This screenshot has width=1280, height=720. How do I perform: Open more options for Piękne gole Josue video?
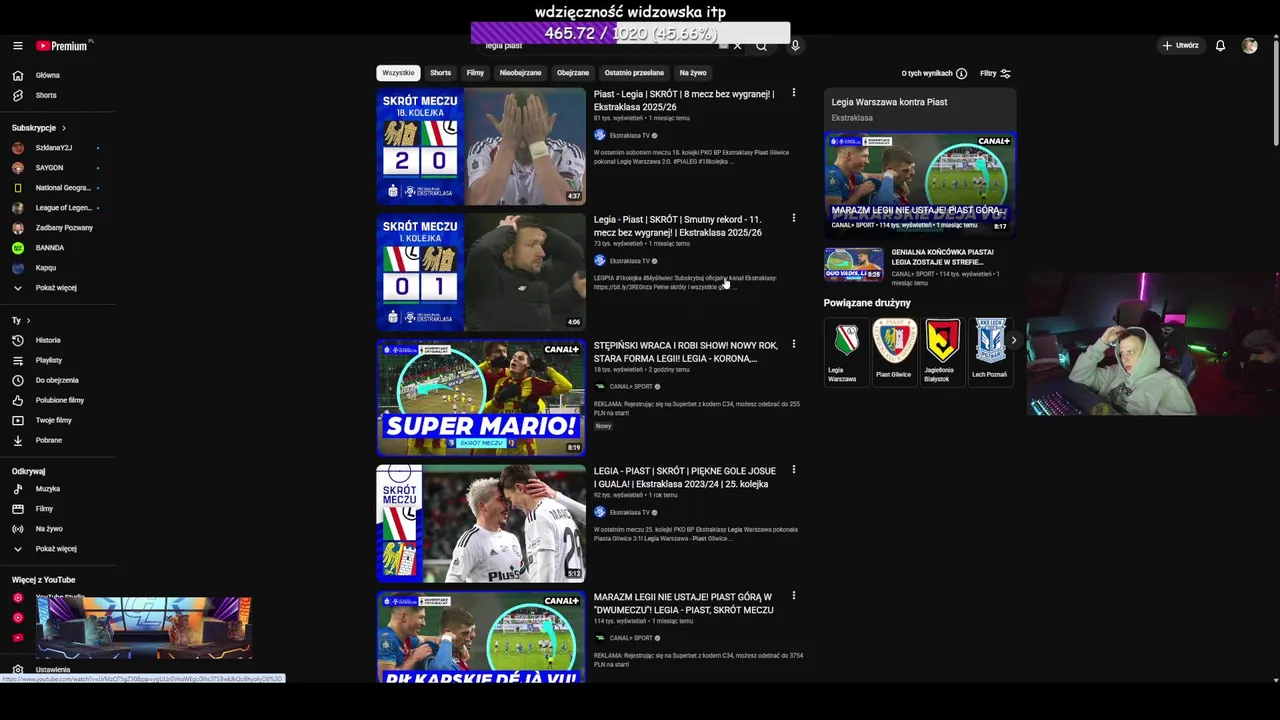[x=794, y=470]
